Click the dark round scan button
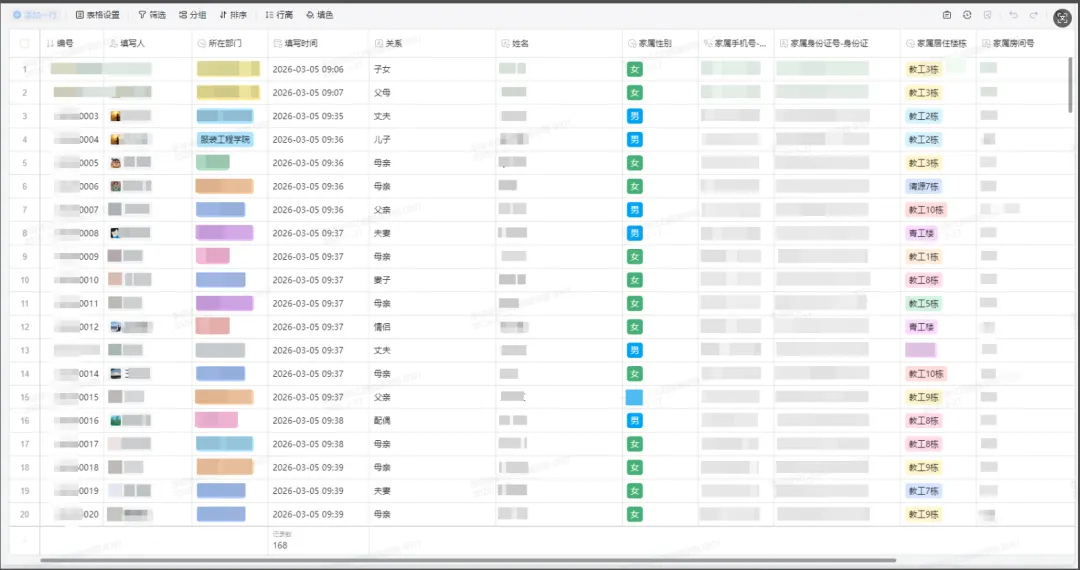The width and height of the screenshot is (1080, 570). pos(1062,17)
